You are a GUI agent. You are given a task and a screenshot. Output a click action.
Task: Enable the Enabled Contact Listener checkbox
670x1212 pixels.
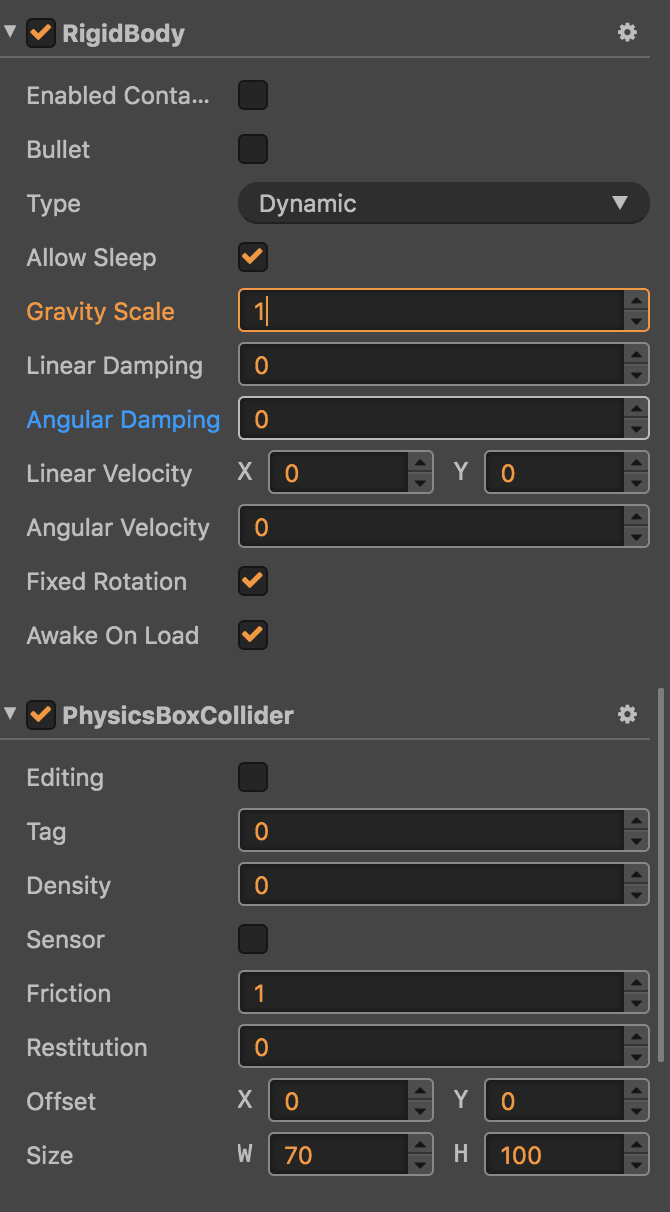tap(253, 96)
